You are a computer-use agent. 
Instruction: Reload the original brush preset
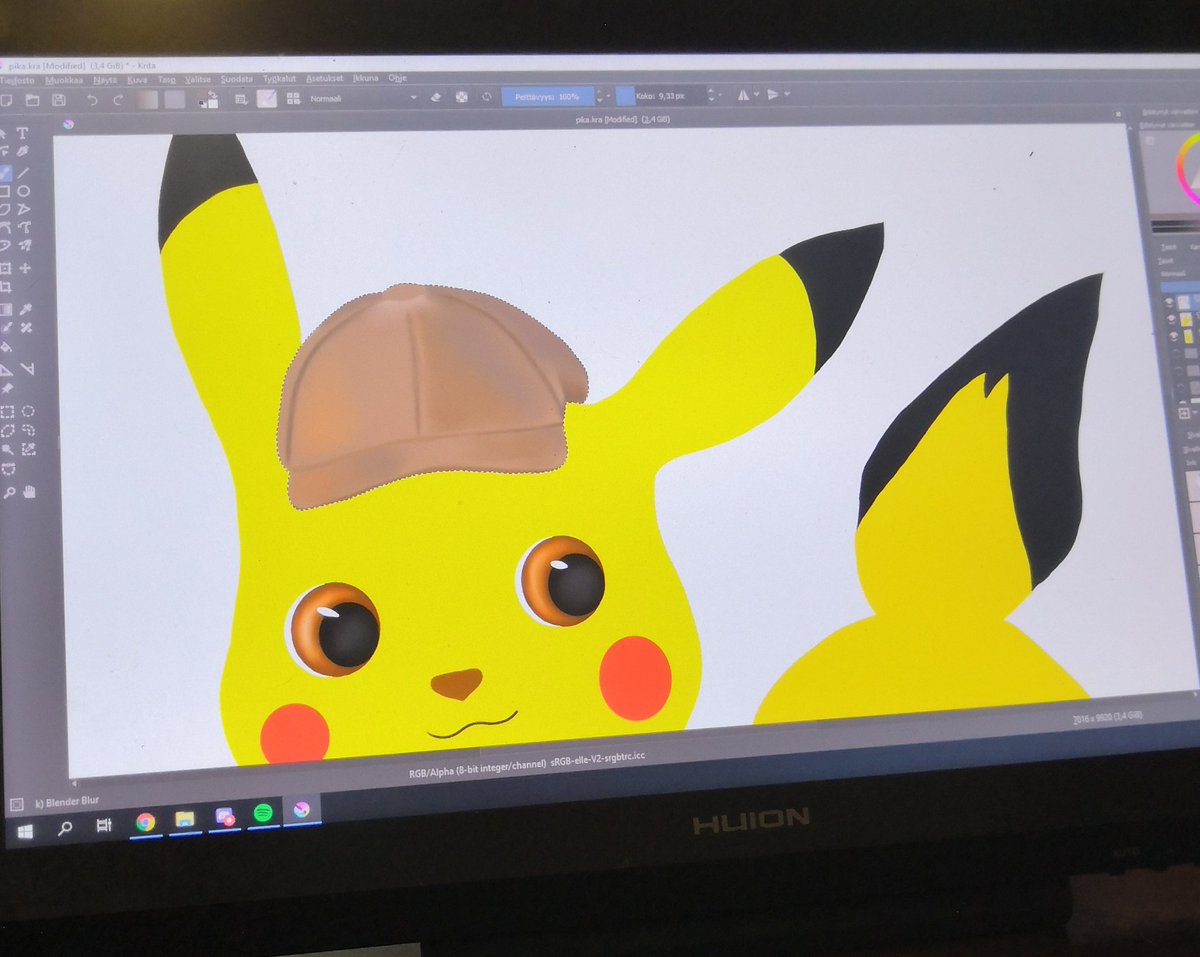487,96
